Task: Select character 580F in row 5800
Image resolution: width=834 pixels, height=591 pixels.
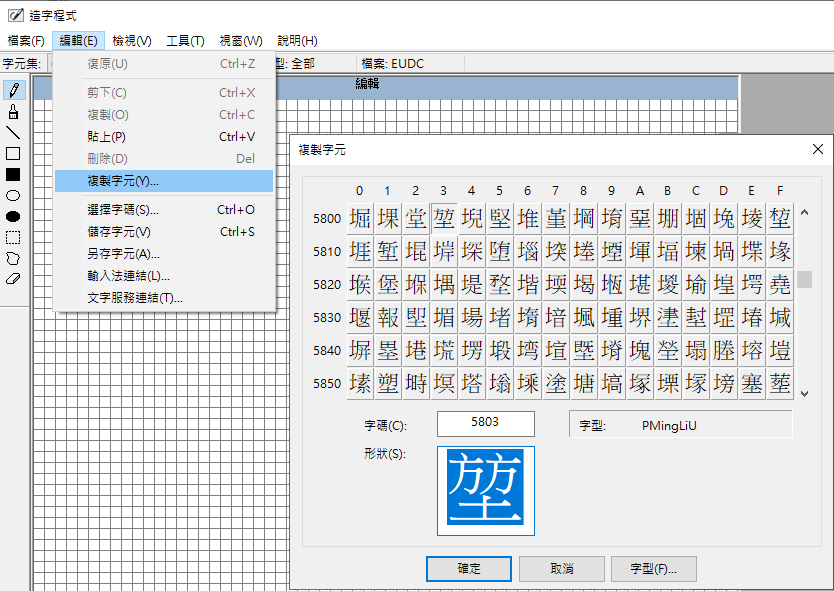Action: pos(780,218)
